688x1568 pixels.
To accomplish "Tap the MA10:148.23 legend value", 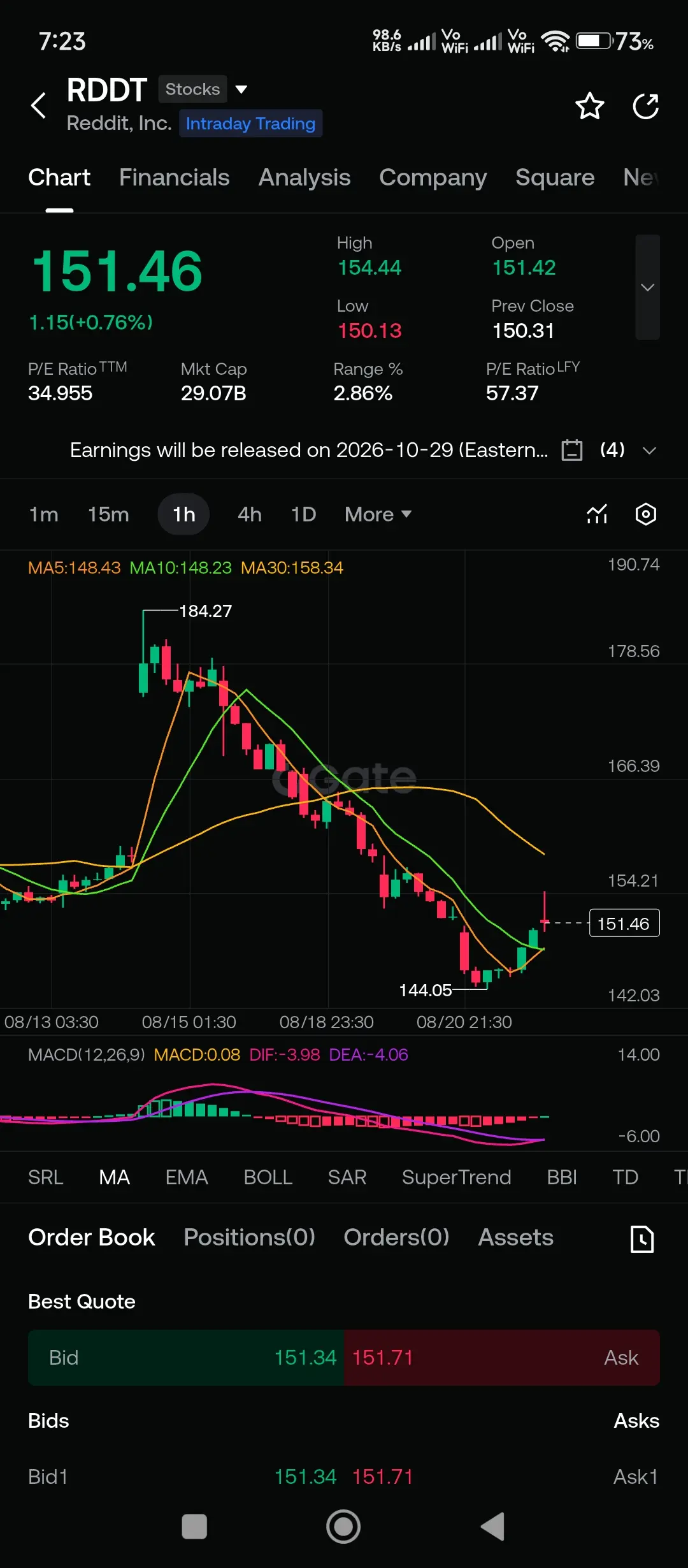I will pyautogui.click(x=181, y=568).
